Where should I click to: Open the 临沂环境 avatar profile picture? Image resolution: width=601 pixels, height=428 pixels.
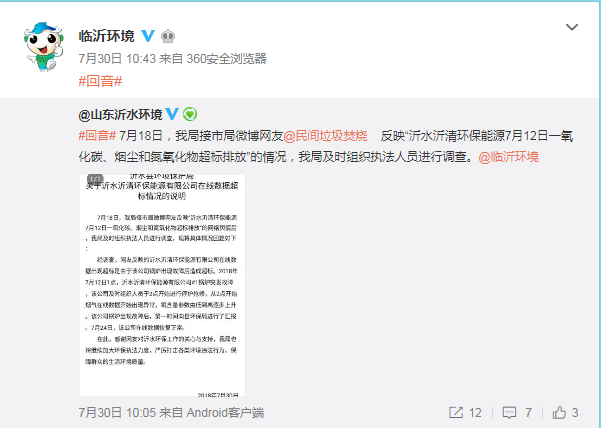[x=44, y=46]
